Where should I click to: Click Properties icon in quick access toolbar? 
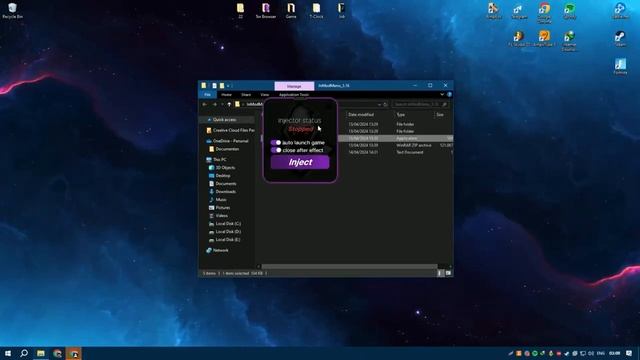point(214,86)
